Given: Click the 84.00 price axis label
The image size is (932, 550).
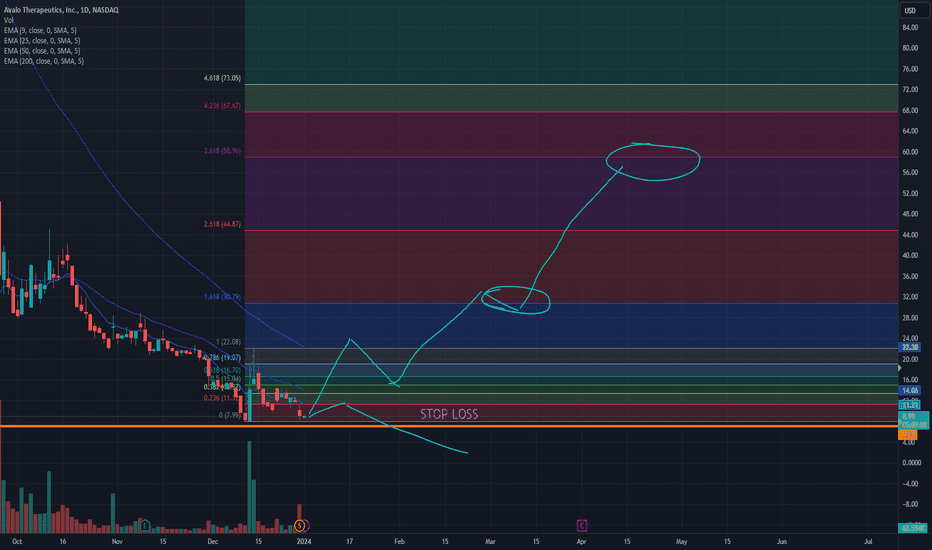Looking at the screenshot, I should tap(910, 27).
